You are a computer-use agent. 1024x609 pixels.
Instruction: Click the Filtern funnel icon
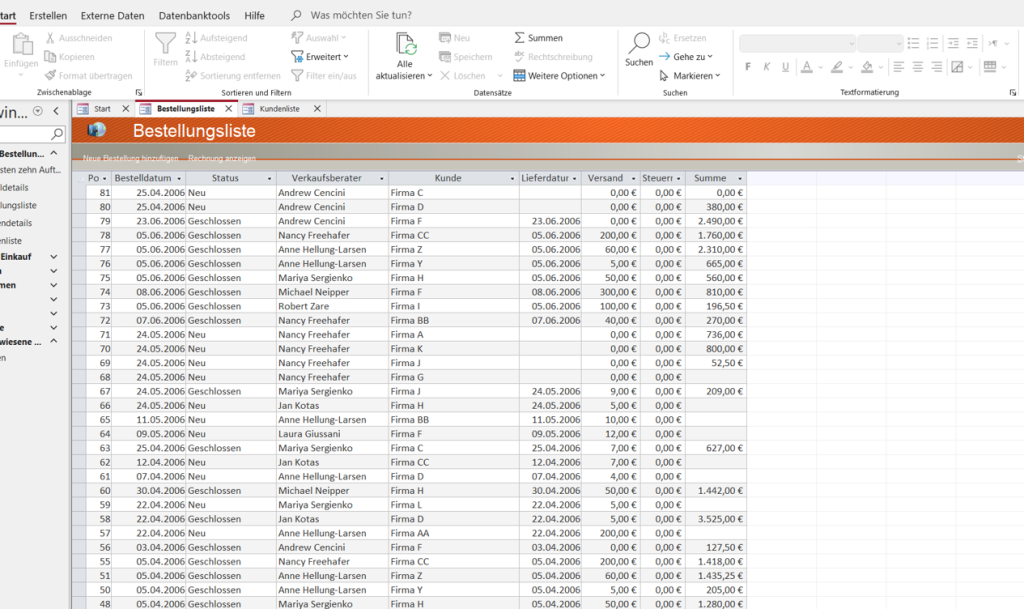[x=165, y=43]
